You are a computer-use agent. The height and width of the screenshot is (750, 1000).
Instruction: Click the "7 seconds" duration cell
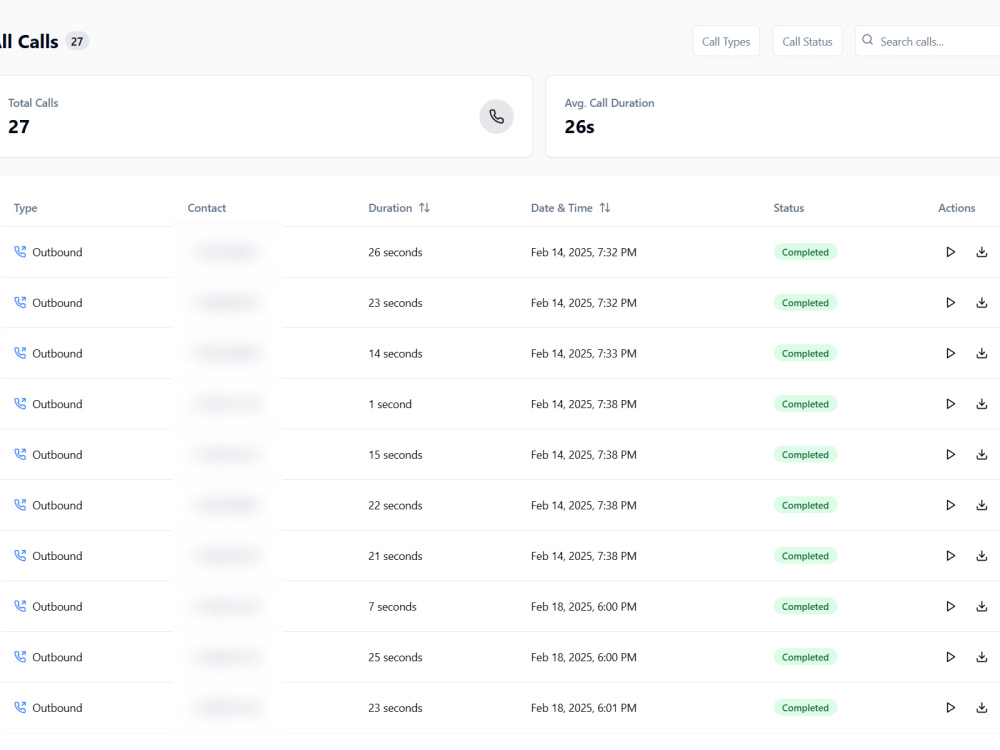pyautogui.click(x=392, y=607)
